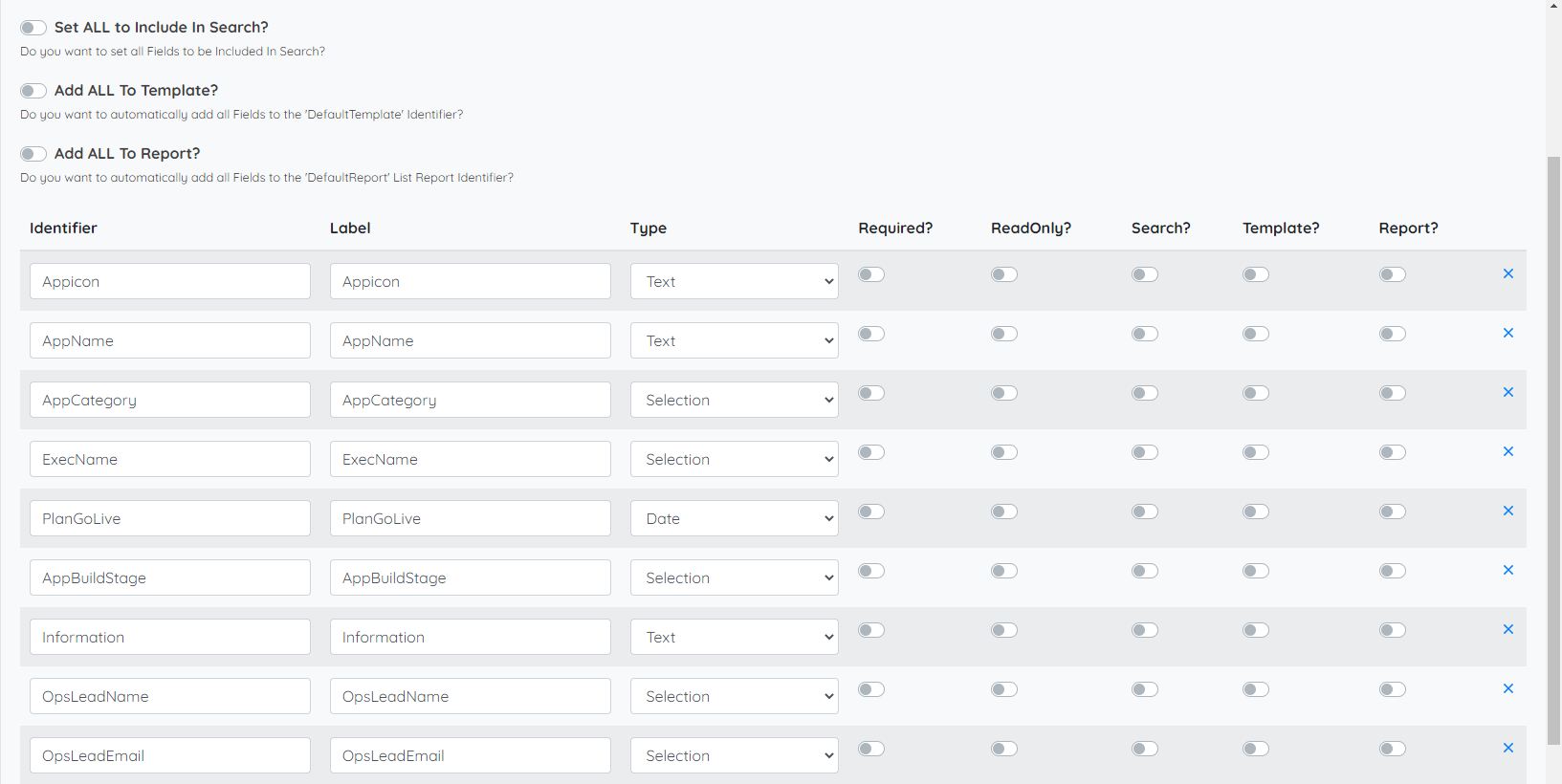
Task: Toggle Required for Appicon row
Action: point(871,274)
